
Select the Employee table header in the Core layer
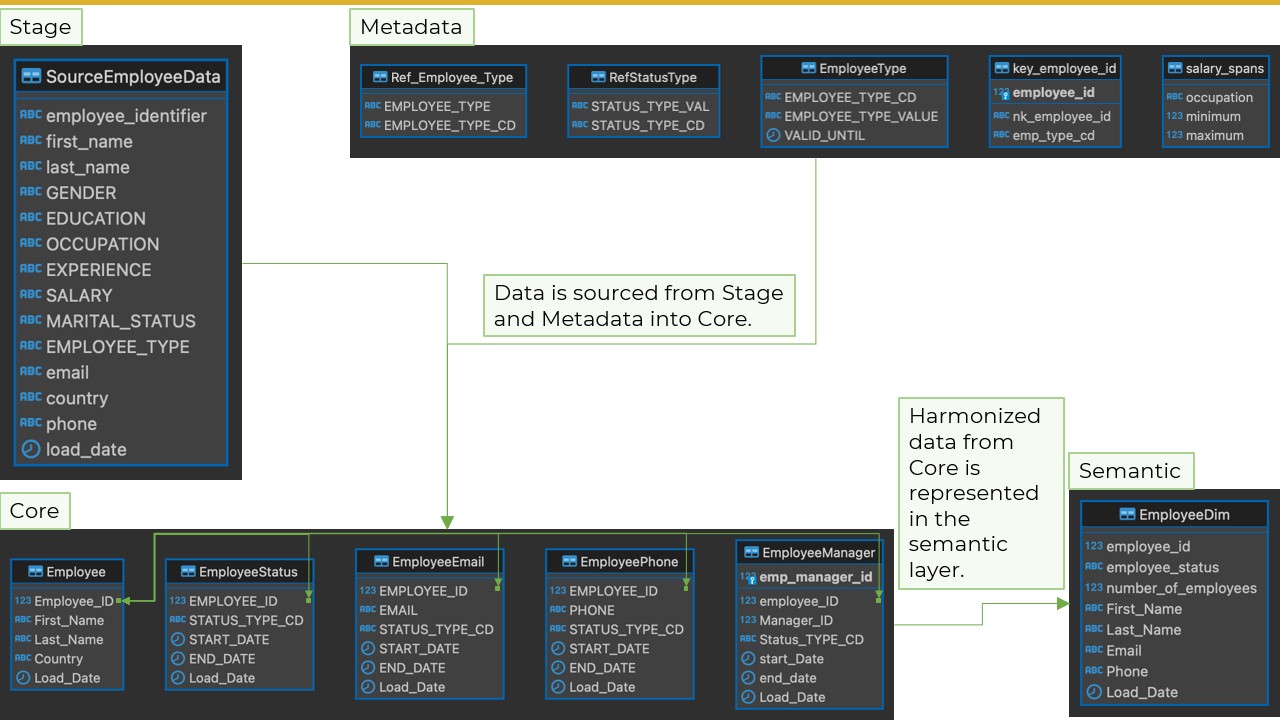click(67, 571)
